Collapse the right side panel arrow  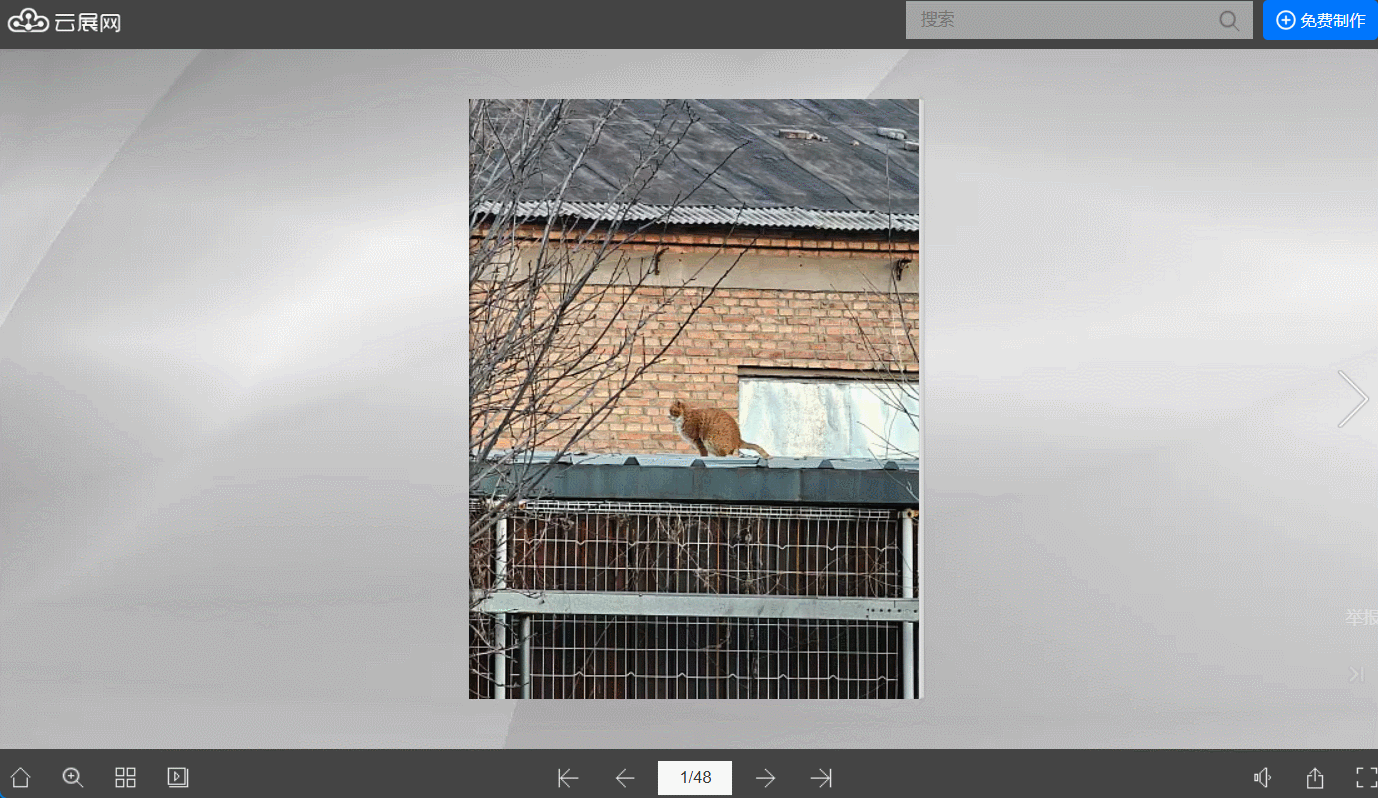1356,675
